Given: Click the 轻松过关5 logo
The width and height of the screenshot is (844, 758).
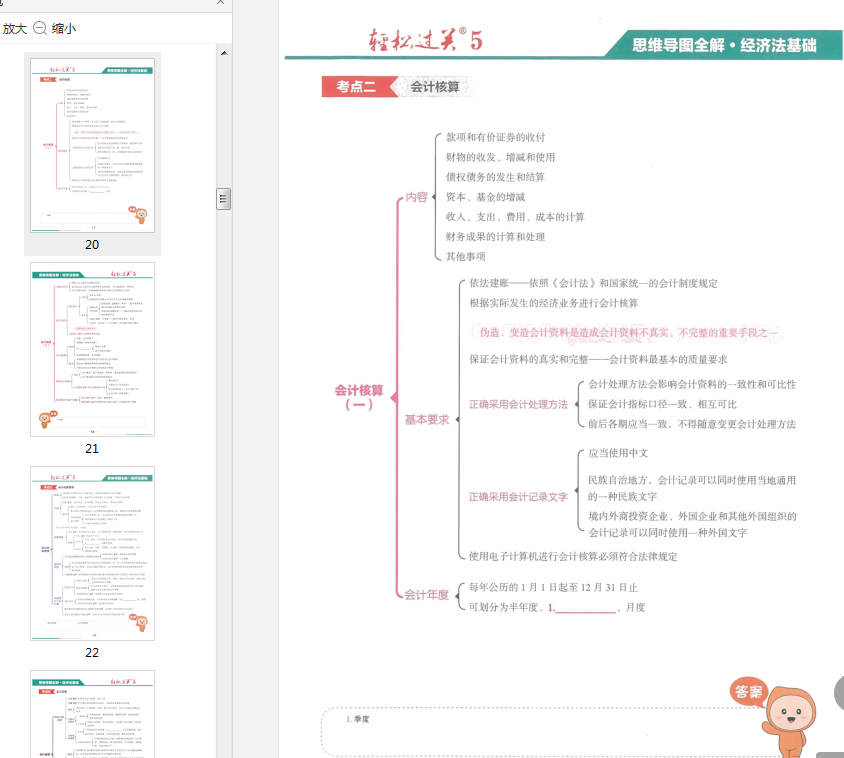Looking at the screenshot, I should pos(425,40).
